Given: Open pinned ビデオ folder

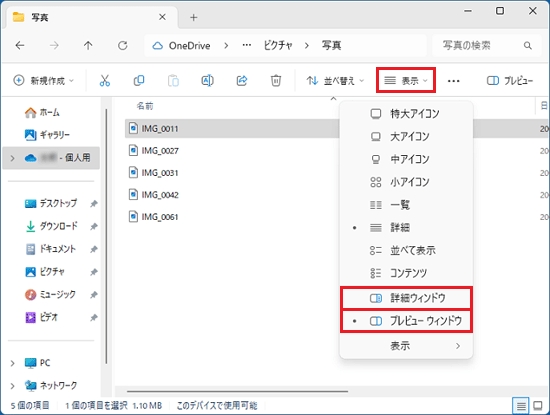Looking at the screenshot, I should [x=41, y=317].
